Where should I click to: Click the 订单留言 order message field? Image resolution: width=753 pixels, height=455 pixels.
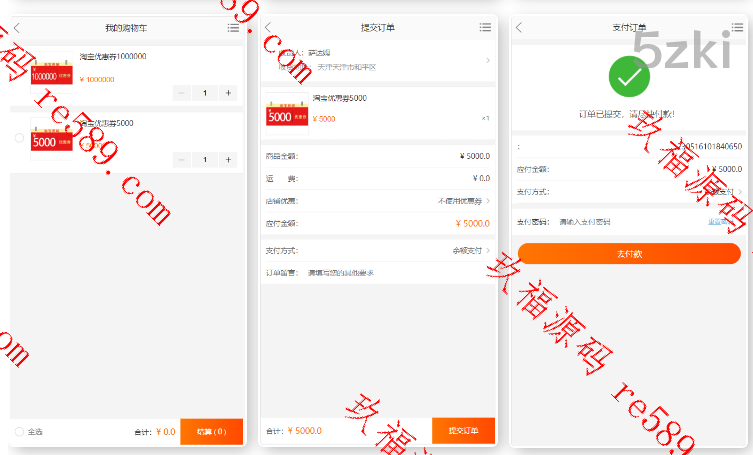tap(380, 272)
